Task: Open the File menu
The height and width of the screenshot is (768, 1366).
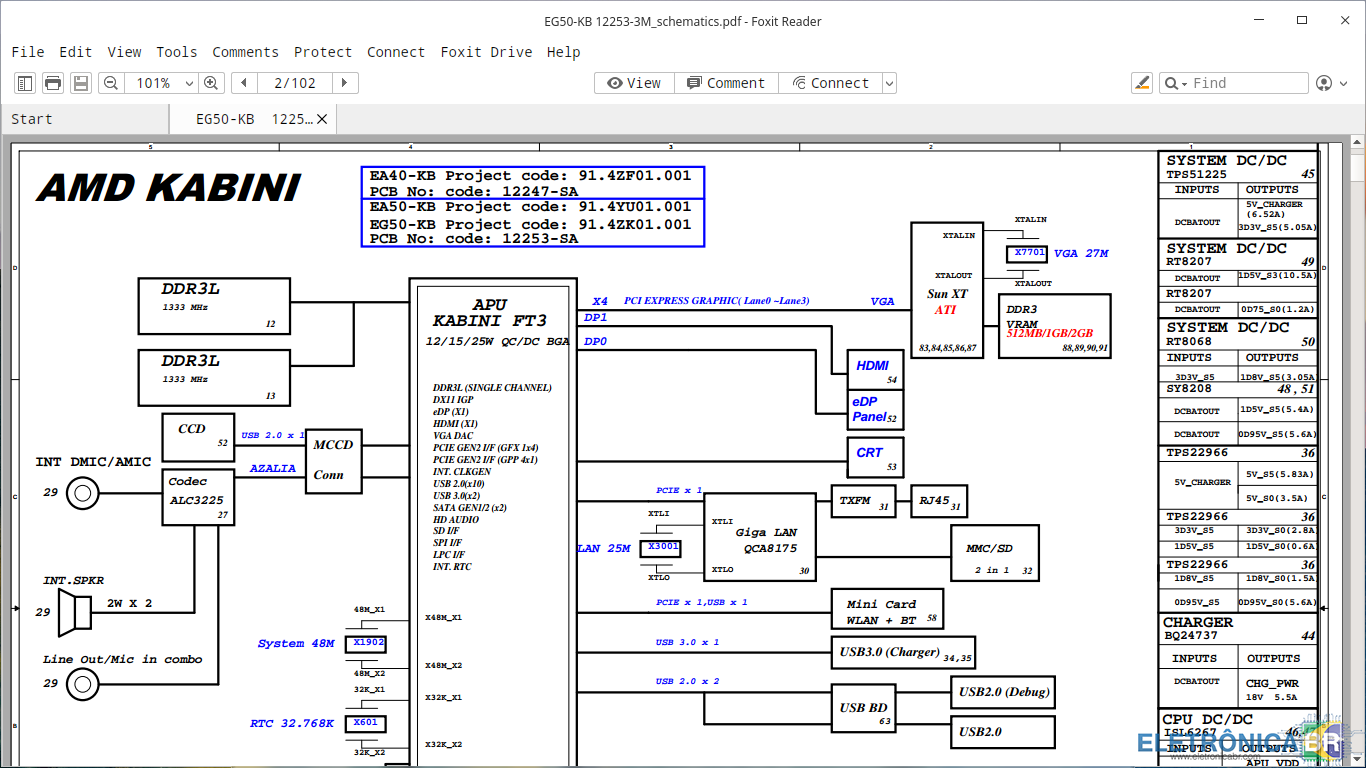Action: pyautogui.click(x=28, y=52)
